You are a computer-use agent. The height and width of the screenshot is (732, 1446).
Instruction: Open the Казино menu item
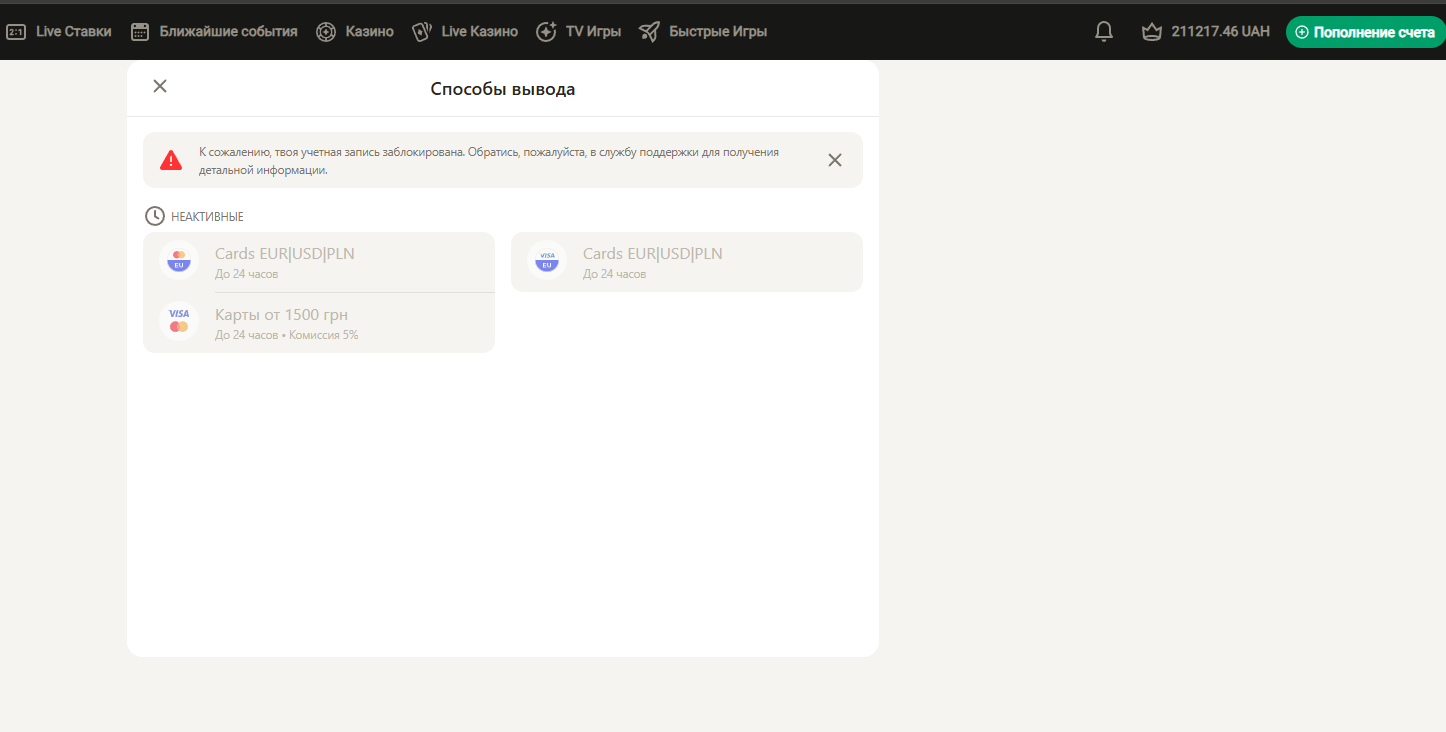[369, 32]
